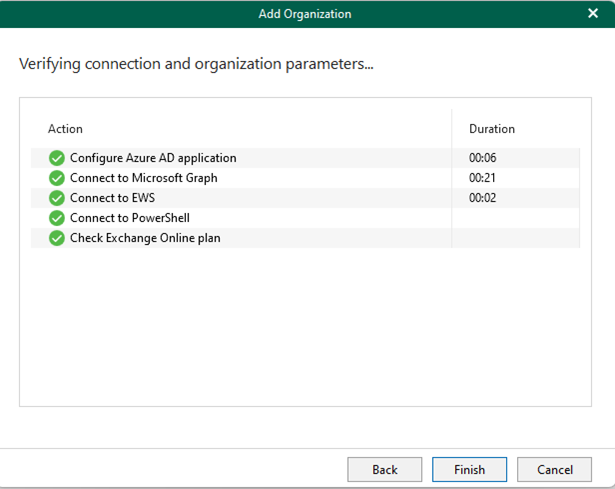Click the checkmark icon for Connect to PowerShell
Image resolution: width=615 pixels, height=489 pixels.
(57, 218)
